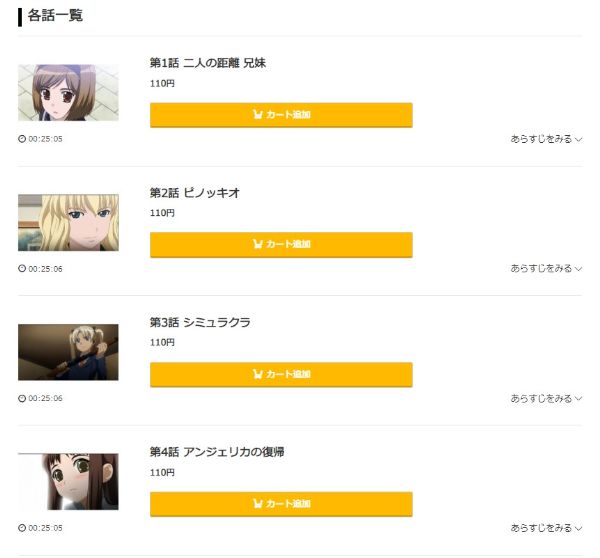Open the episode 3 thumbnail image
This screenshot has width=600, height=558.
(x=68, y=352)
